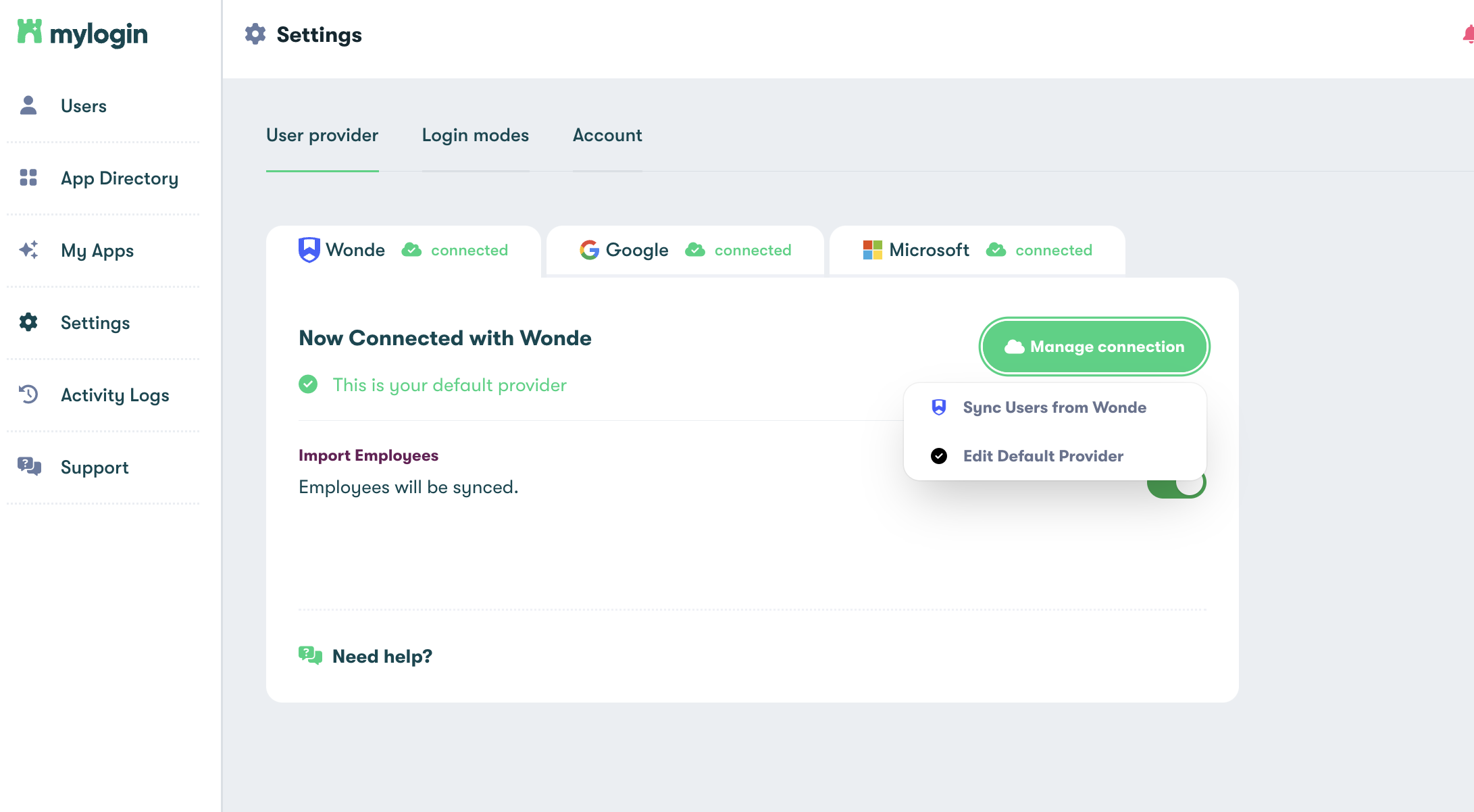This screenshot has width=1474, height=812.
Task: Click 'connected' label in Microsoft tab
Action: [x=1054, y=250]
